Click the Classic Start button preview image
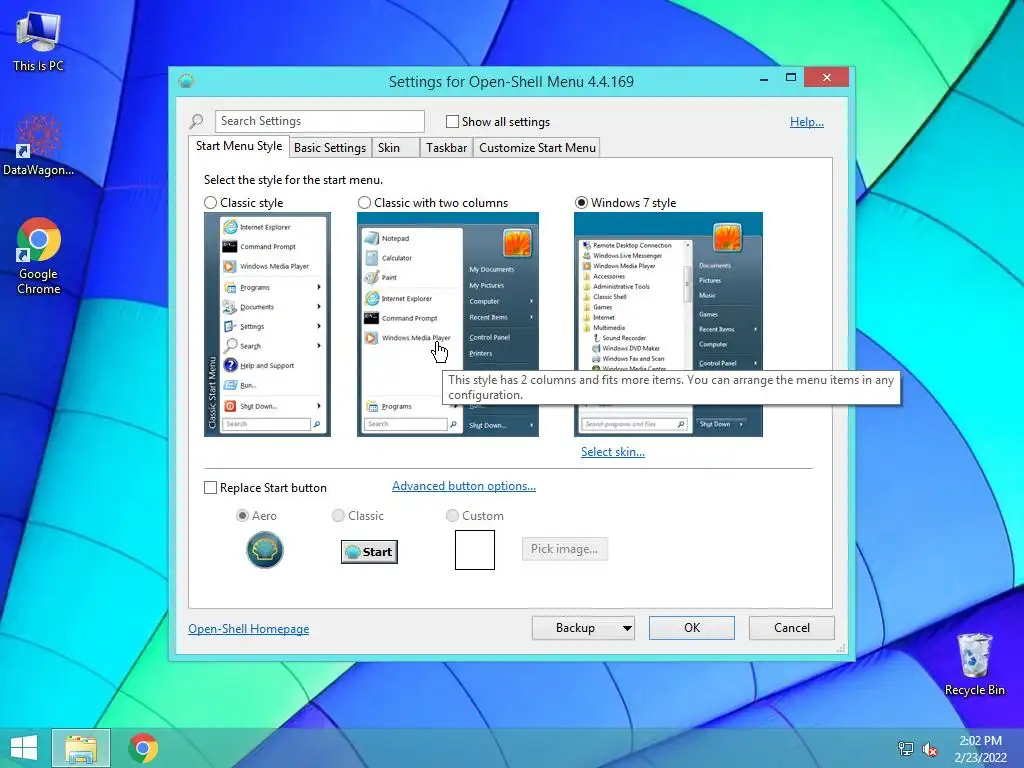Viewport: 1024px width, 768px height. 369,552
